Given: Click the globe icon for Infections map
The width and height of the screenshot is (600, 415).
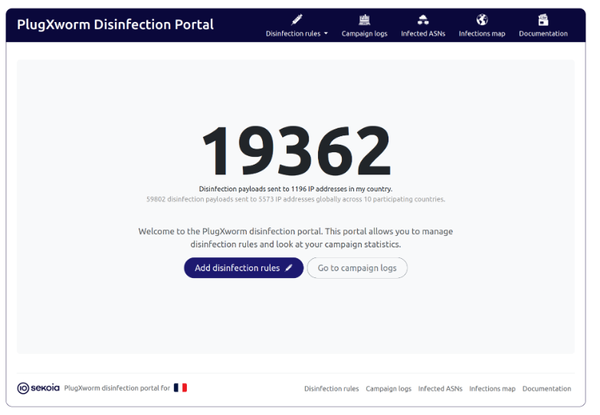Looking at the screenshot, I should tap(482, 20).
